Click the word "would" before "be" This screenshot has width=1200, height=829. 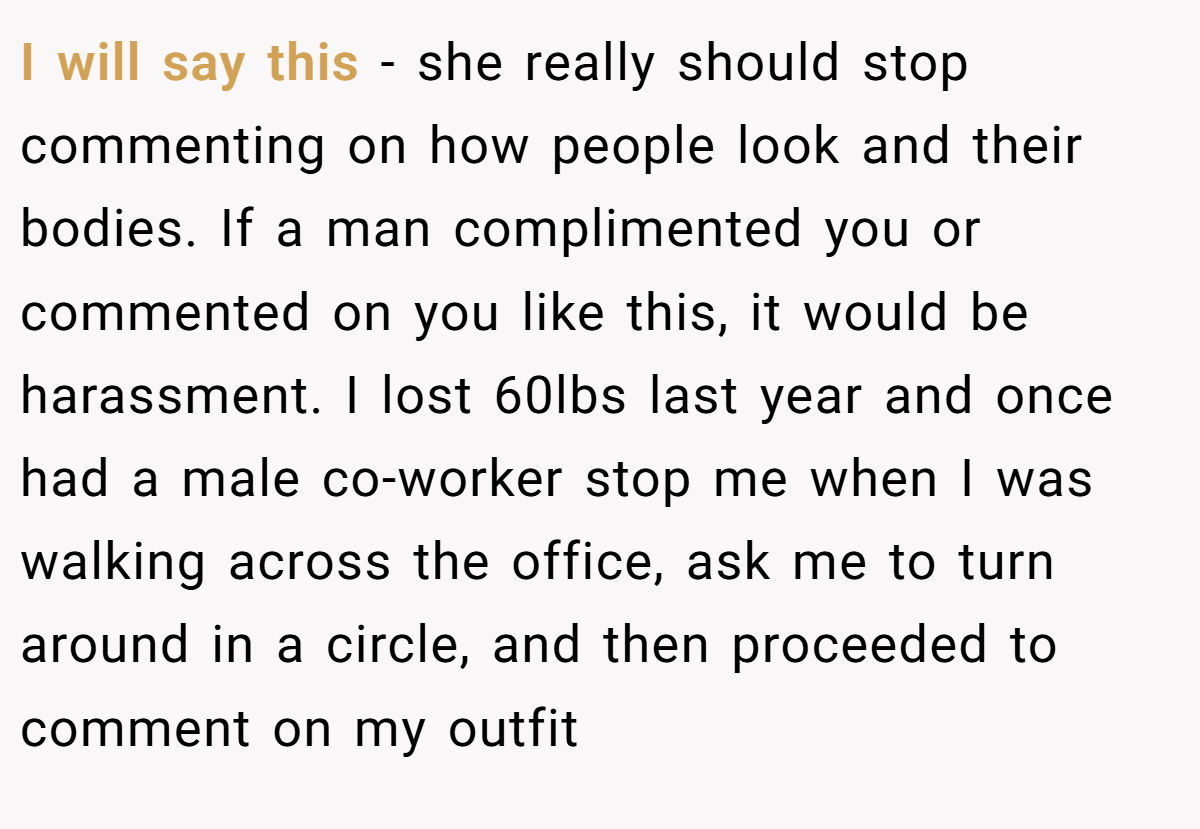pyautogui.click(x=876, y=313)
